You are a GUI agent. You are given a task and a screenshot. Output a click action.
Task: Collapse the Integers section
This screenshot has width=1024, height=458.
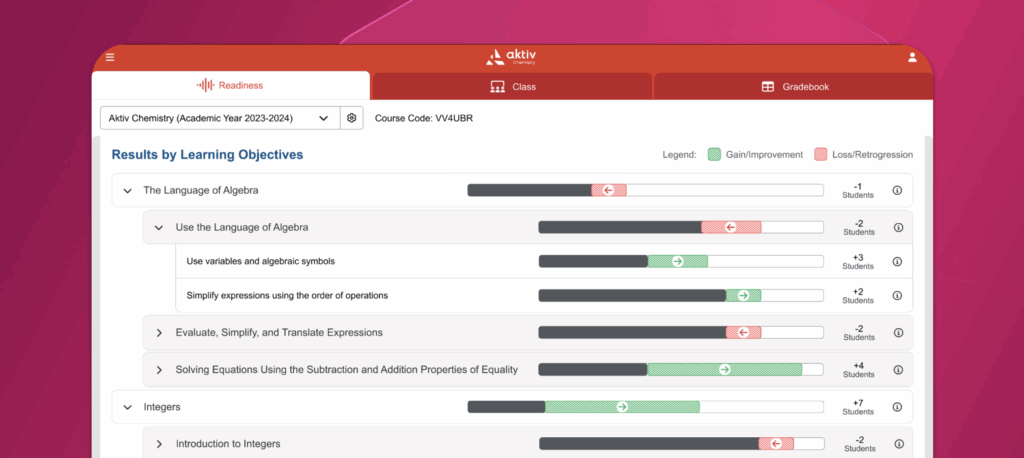point(127,407)
